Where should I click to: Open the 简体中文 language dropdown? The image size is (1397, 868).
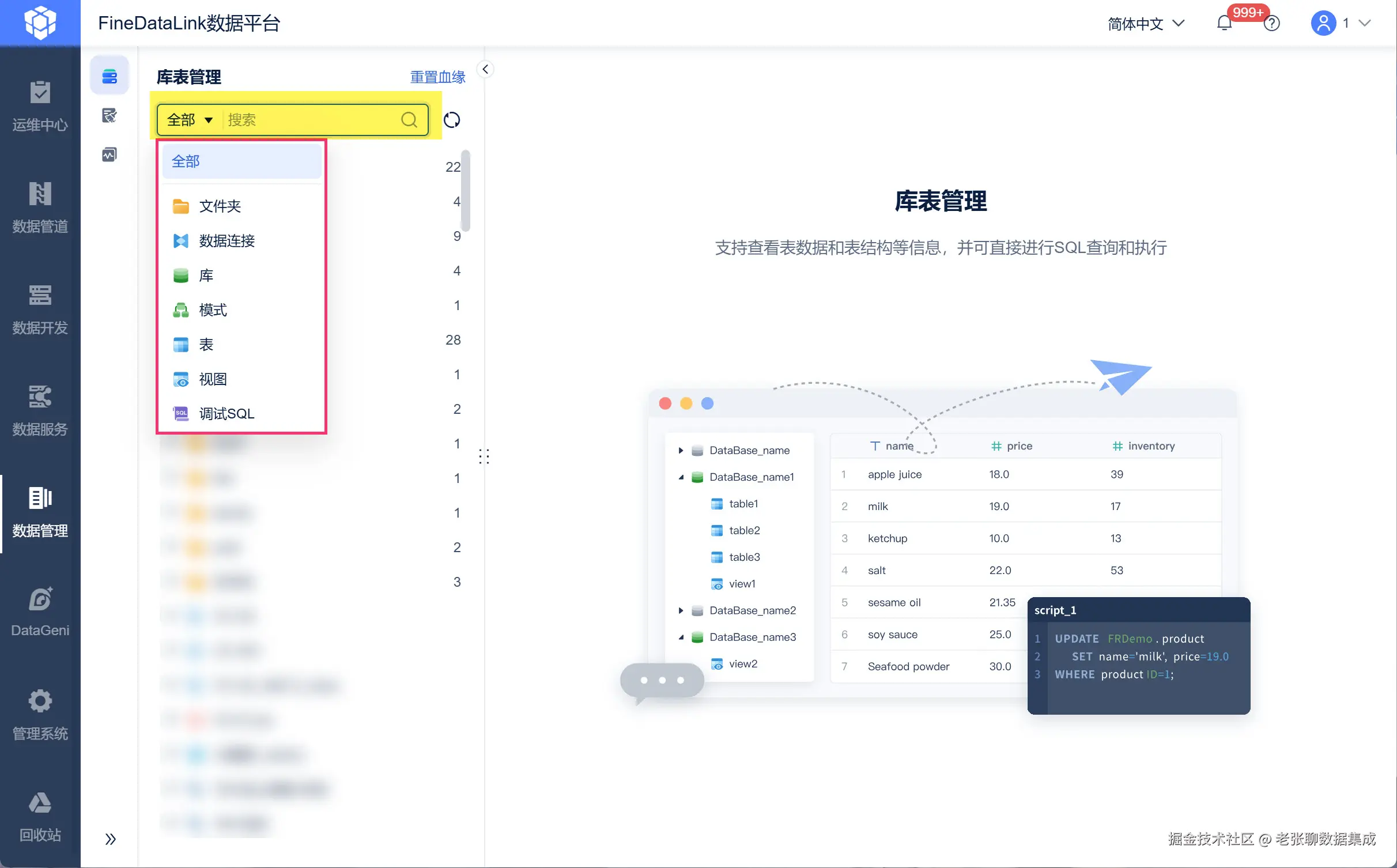pyautogui.click(x=1146, y=23)
